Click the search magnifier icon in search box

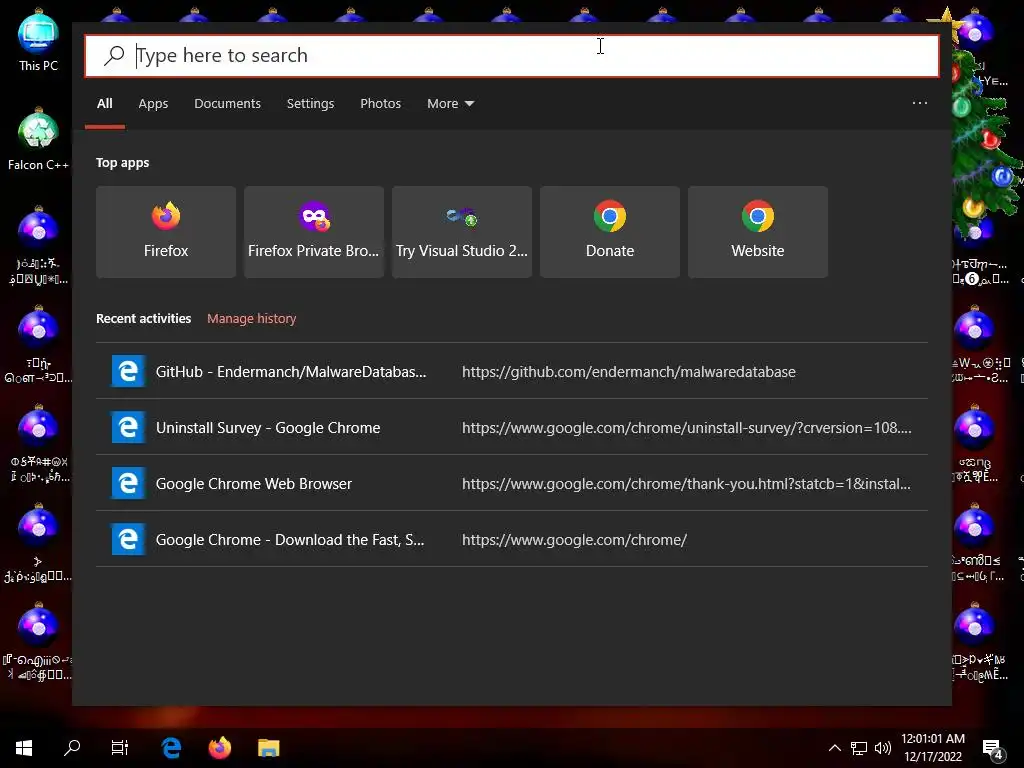(x=114, y=56)
